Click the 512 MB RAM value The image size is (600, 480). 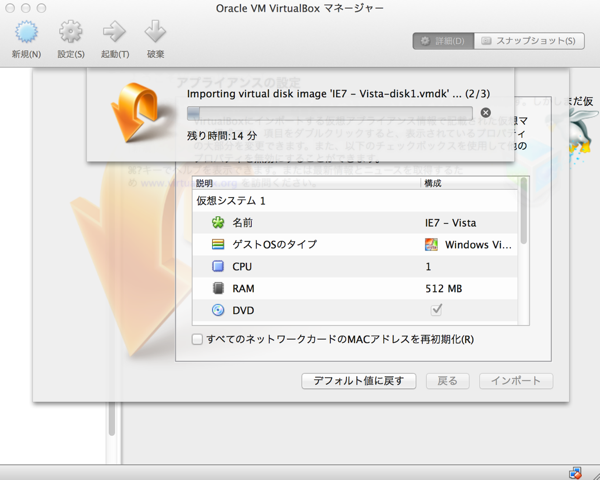click(443, 289)
